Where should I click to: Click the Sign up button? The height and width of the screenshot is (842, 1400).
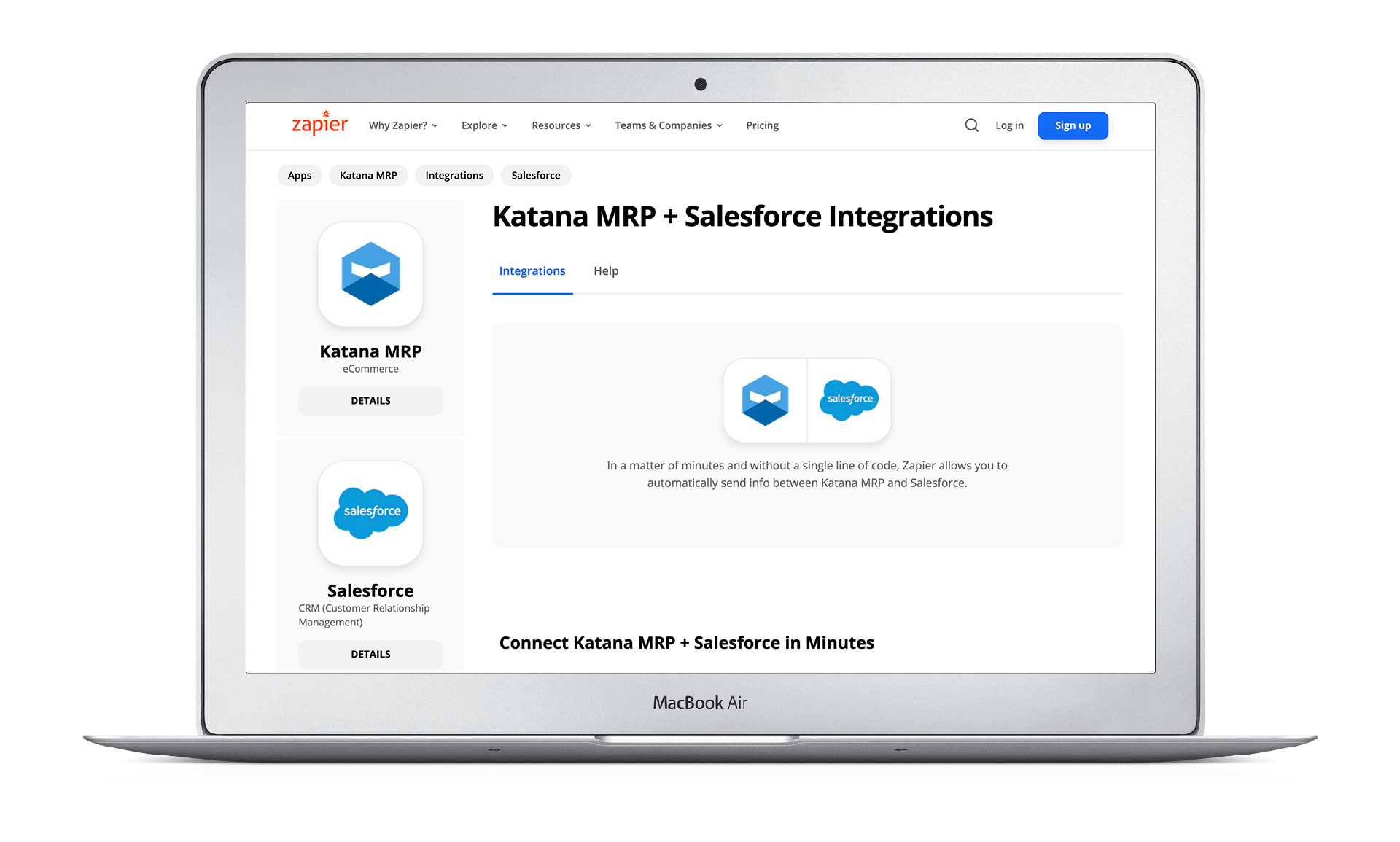click(1073, 125)
